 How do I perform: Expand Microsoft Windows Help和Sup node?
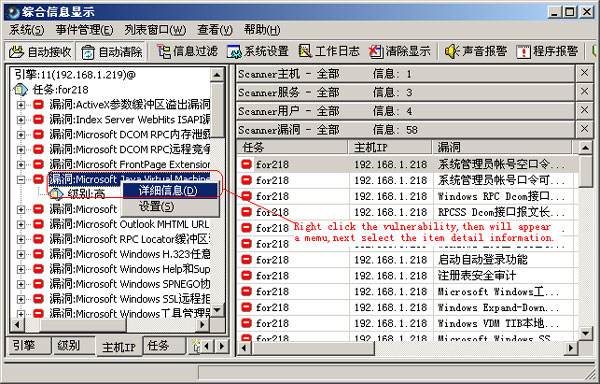pos(21,269)
